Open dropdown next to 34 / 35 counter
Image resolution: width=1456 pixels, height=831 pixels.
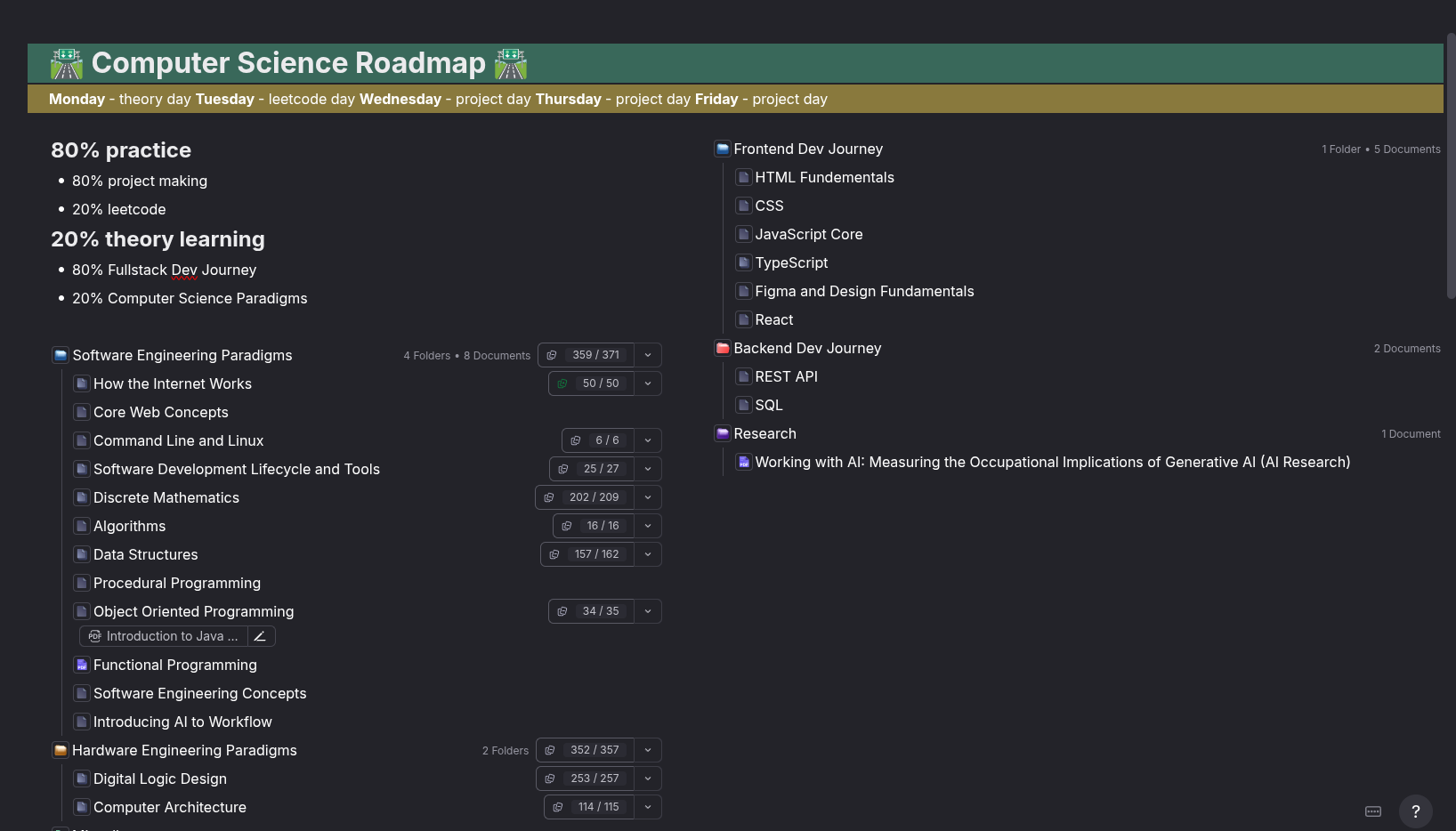[648, 611]
